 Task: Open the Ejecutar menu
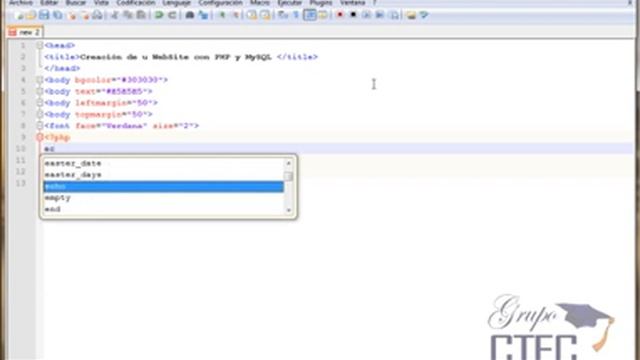289,2
